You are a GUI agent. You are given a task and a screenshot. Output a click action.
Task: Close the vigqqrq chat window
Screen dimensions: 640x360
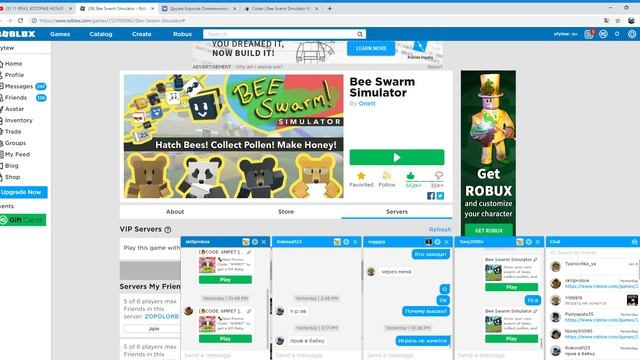point(447,242)
